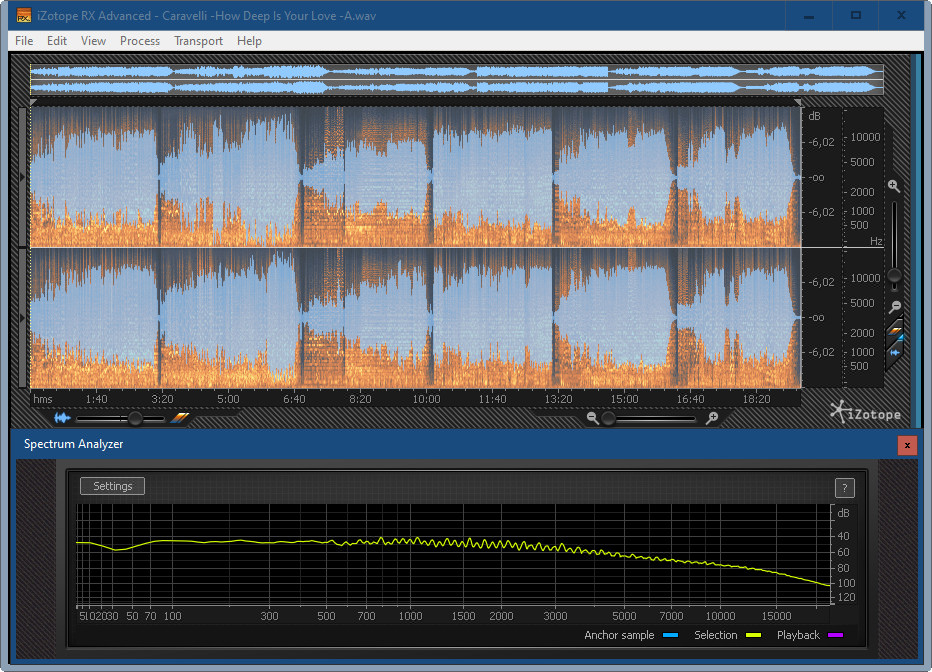Image resolution: width=932 pixels, height=672 pixels.
Task: Click the horizontal zoom out magnifier
Action: point(593,418)
